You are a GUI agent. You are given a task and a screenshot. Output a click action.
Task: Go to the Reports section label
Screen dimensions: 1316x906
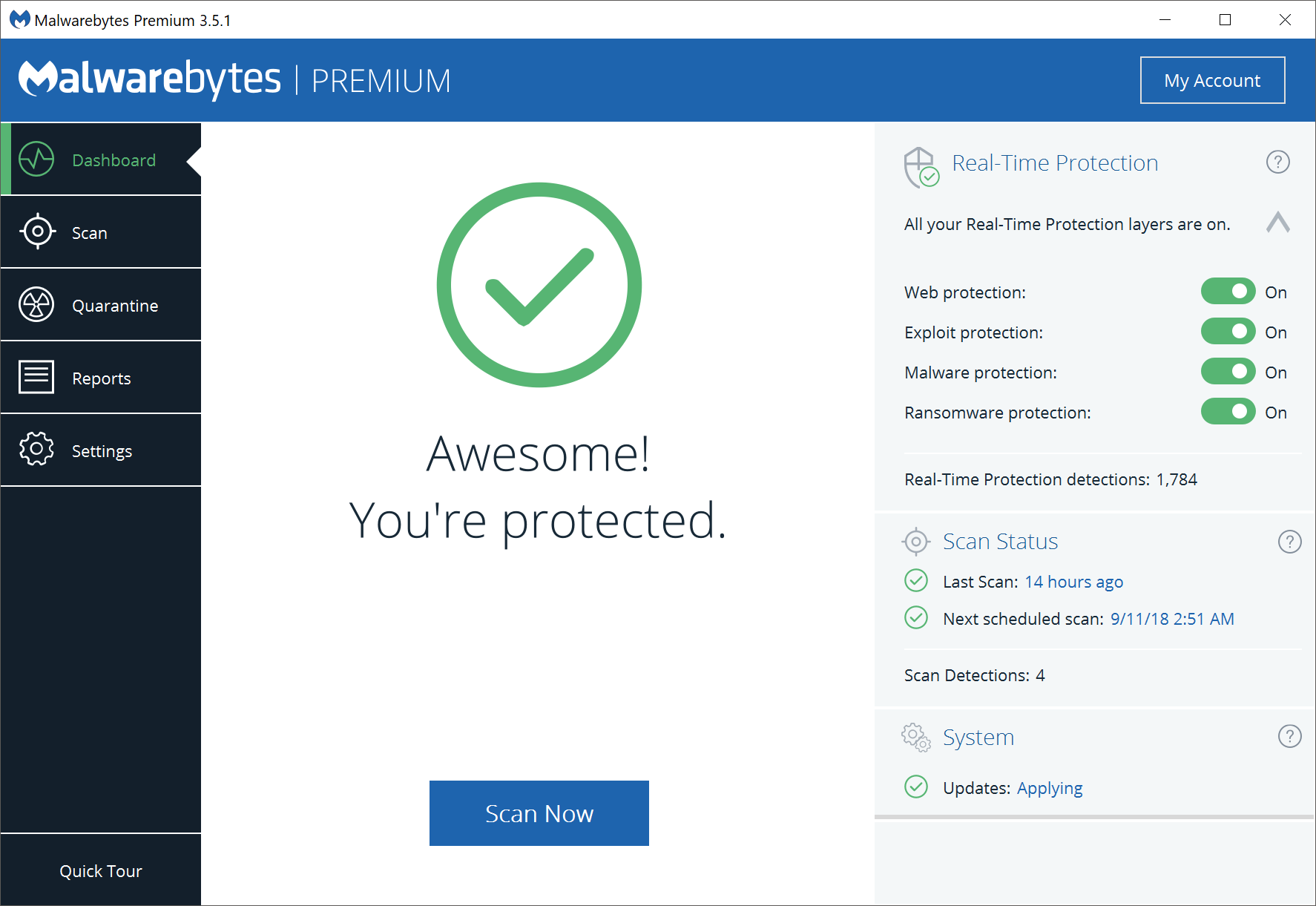pos(102,378)
